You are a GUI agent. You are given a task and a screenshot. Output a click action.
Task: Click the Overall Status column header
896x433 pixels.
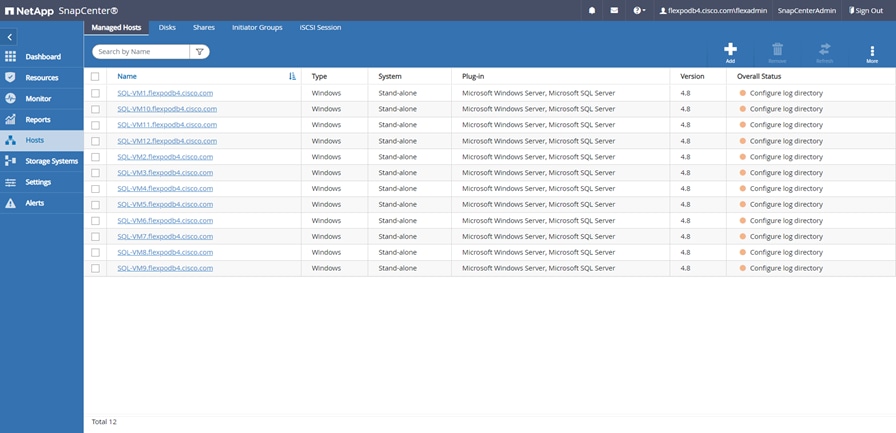tap(759, 77)
